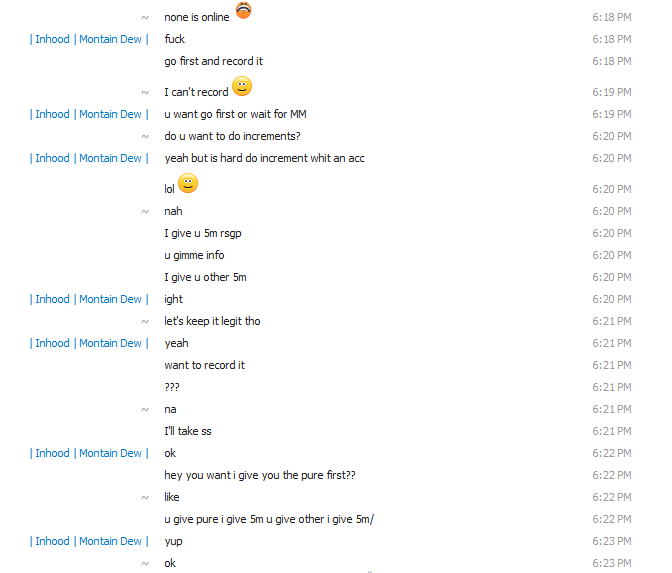Click the smiley emoticon after 'I can't record'

pyautogui.click(x=242, y=86)
